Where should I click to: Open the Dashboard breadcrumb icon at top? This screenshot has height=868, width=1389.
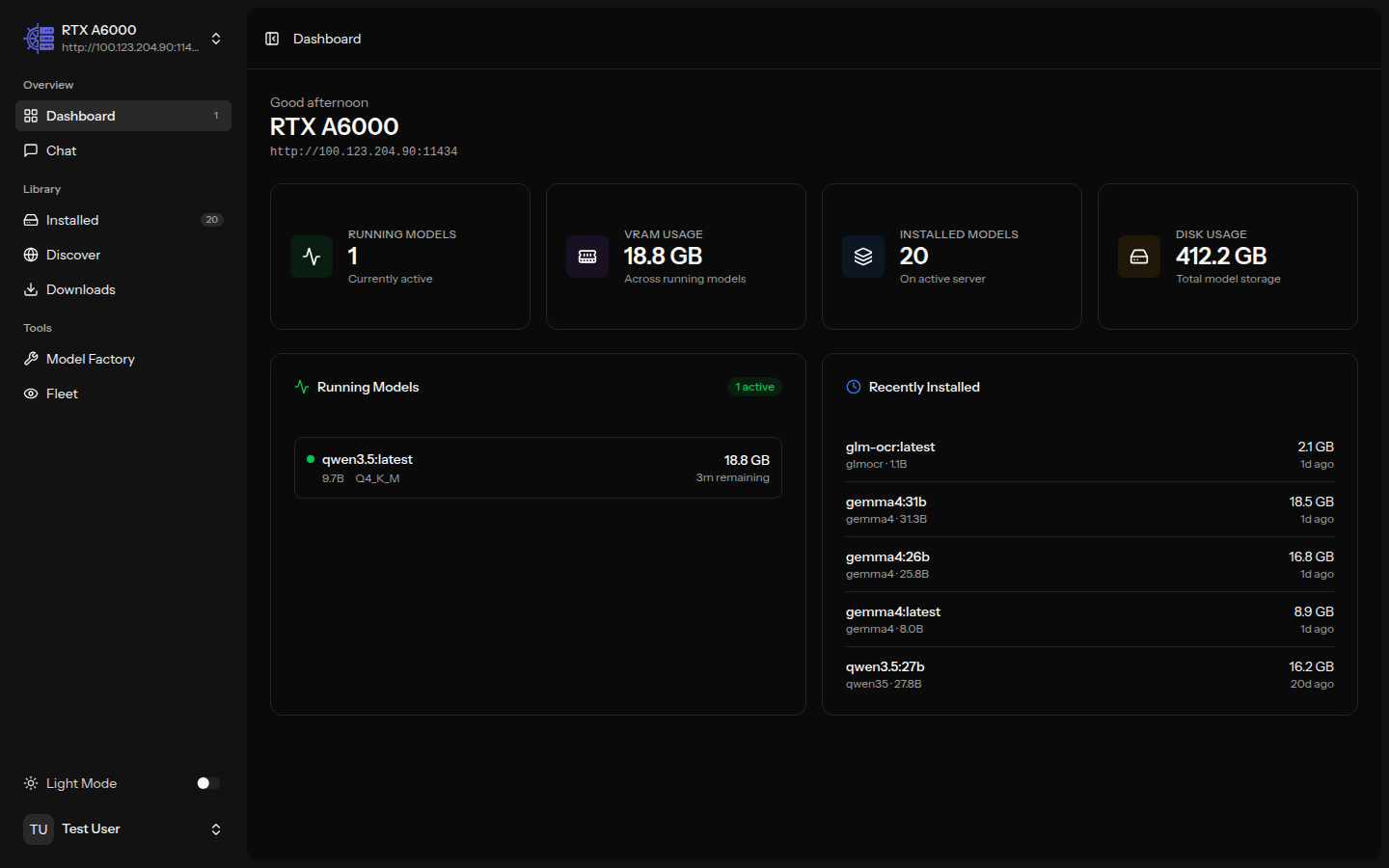(x=272, y=39)
